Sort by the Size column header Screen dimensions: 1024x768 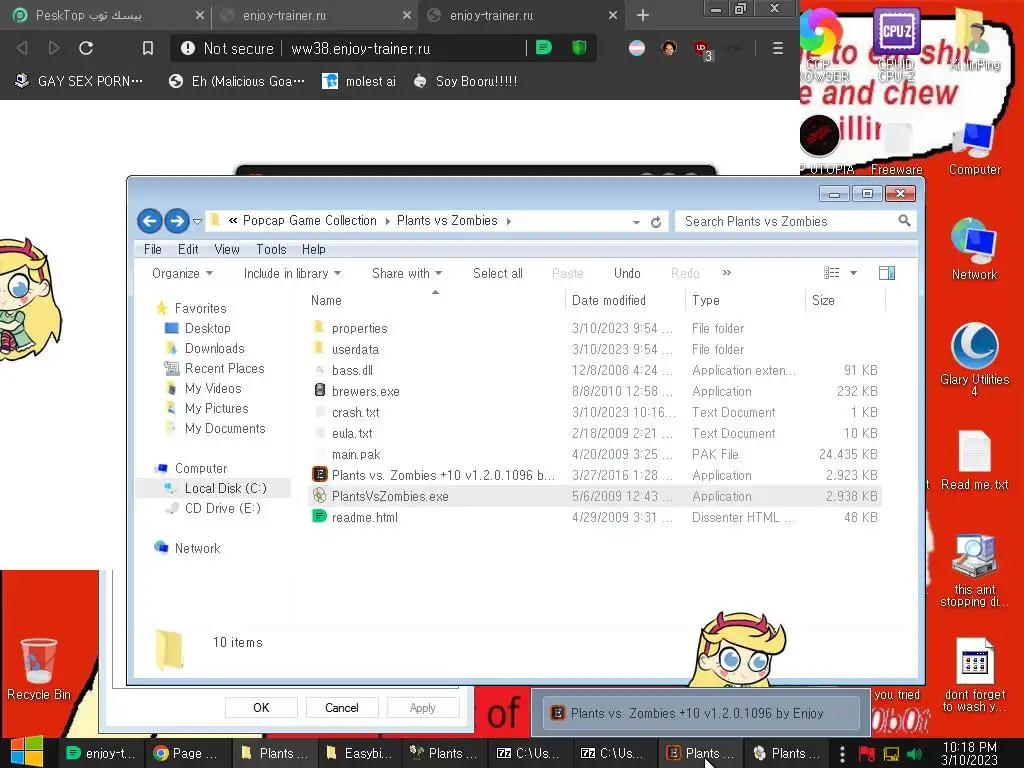(x=823, y=300)
